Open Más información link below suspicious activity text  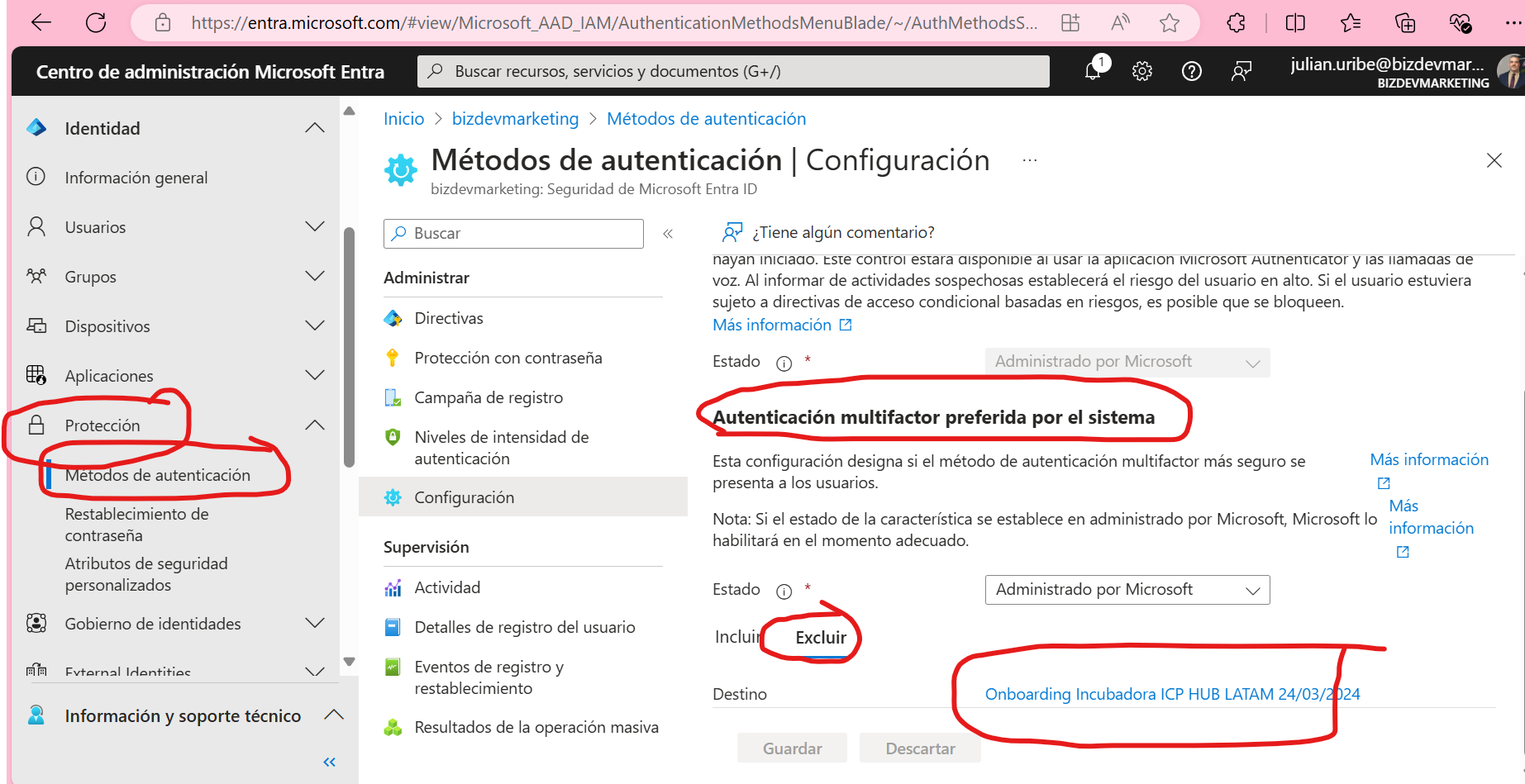[x=782, y=325]
